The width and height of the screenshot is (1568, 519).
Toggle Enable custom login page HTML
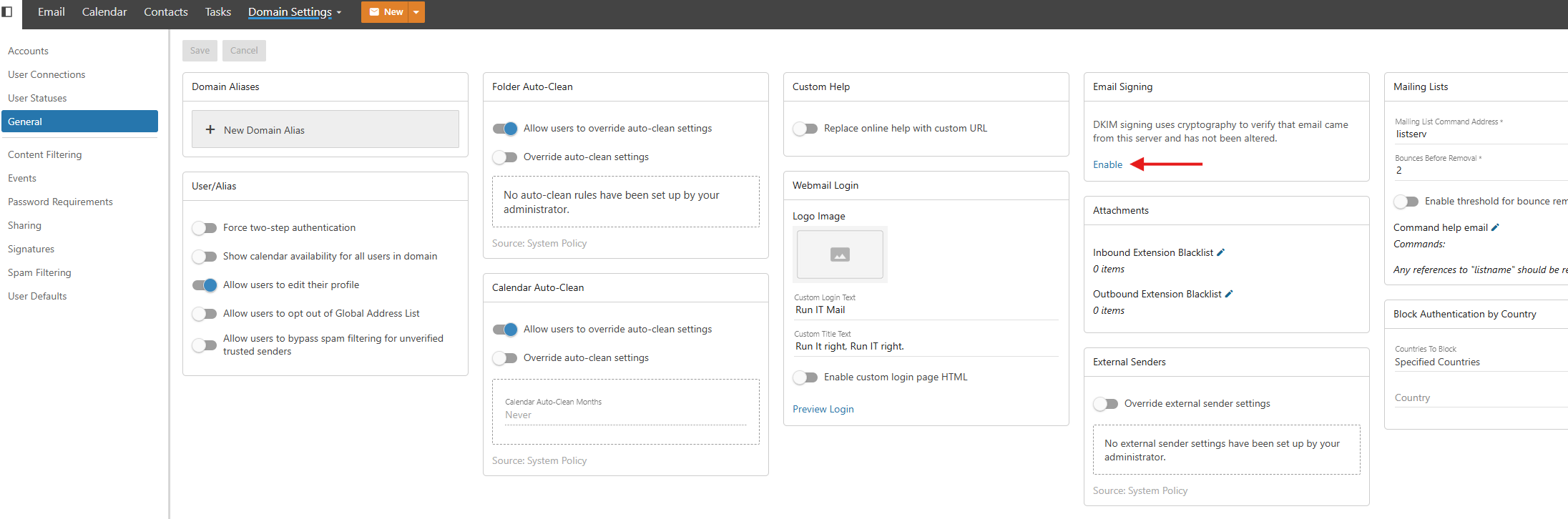[x=805, y=377]
